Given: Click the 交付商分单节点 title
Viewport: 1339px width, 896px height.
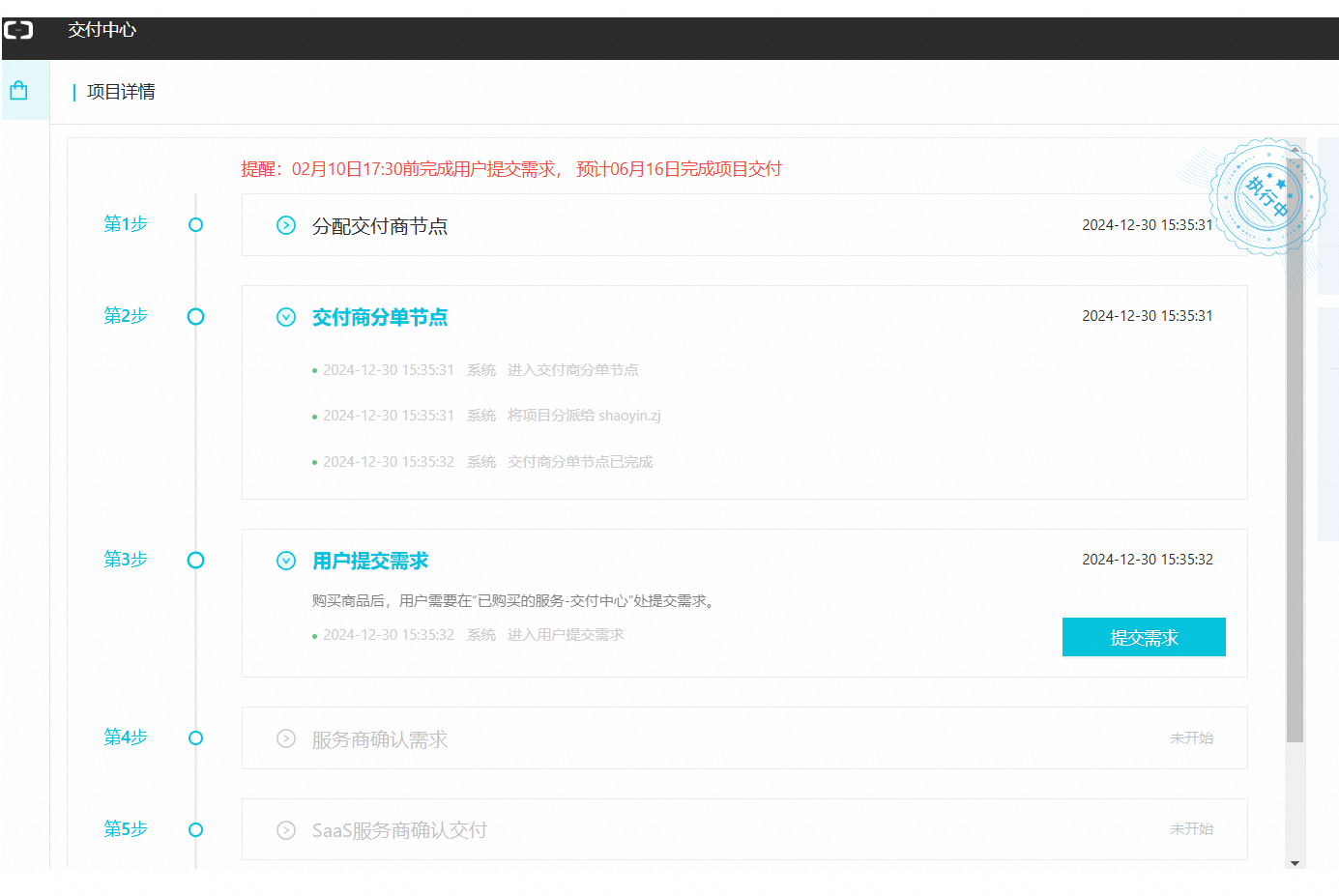Looking at the screenshot, I should click(380, 317).
